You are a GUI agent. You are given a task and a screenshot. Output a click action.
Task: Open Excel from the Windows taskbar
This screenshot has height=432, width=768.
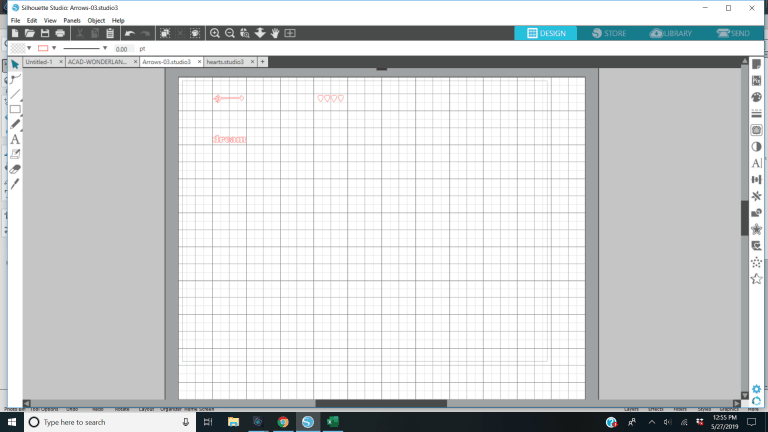click(x=334, y=422)
